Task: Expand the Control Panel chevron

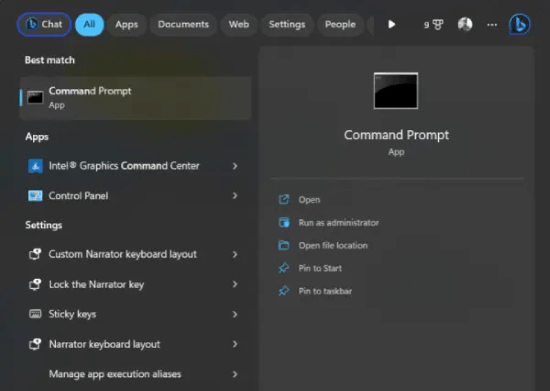Action: (x=235, y=196)
